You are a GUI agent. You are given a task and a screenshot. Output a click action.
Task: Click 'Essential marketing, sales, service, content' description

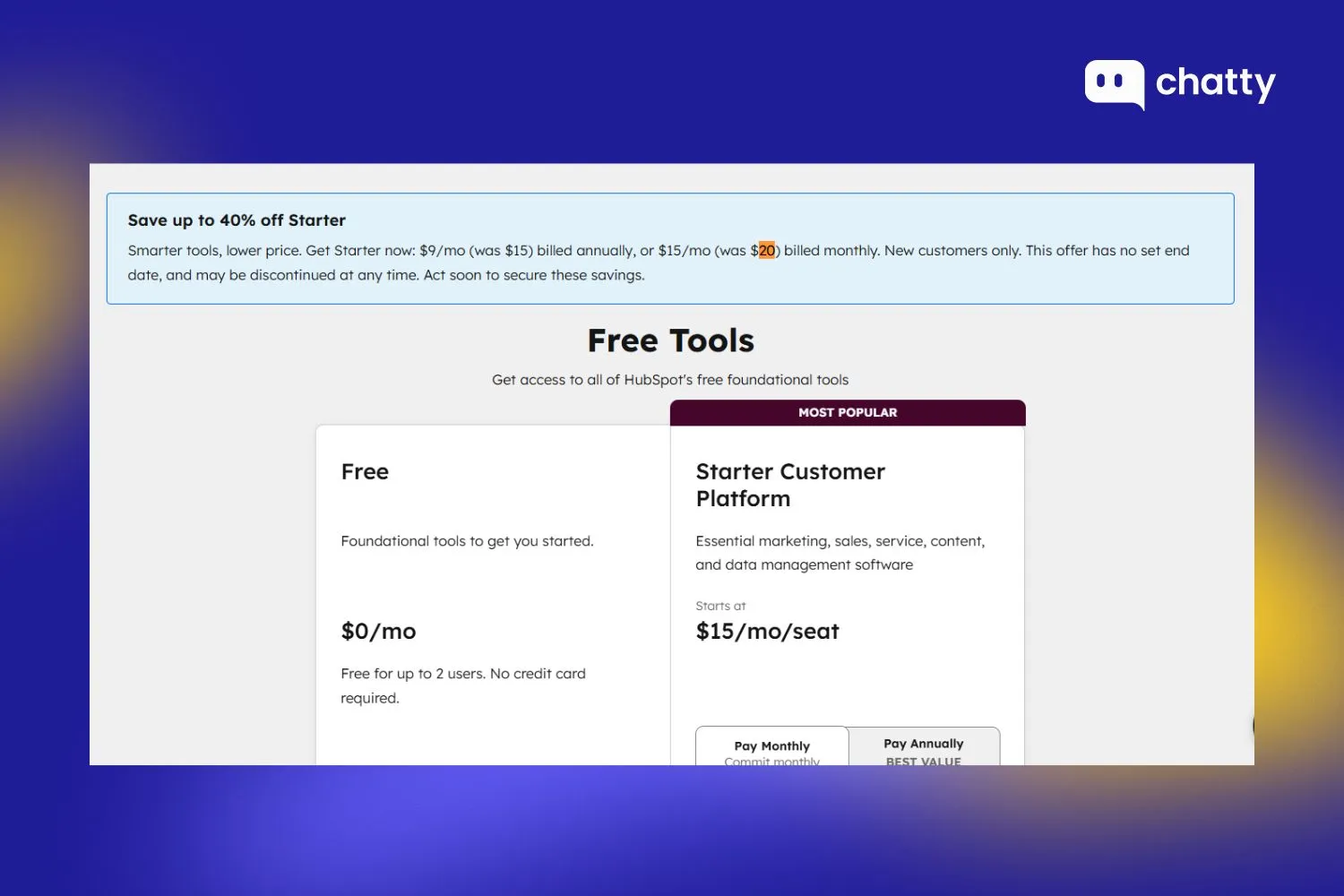click(x=840, y=553)
